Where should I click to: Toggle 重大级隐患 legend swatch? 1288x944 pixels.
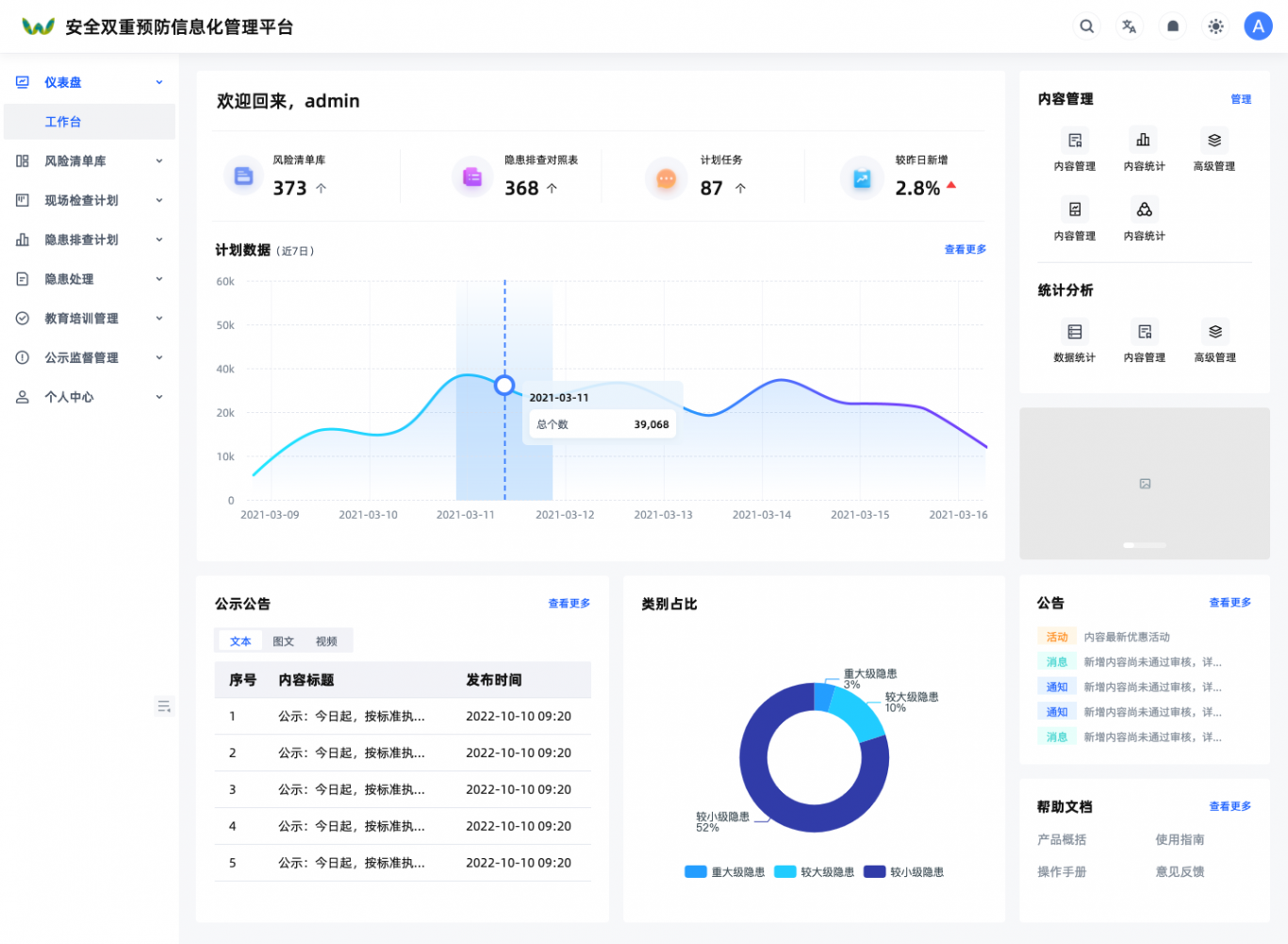tap(696, 872)
